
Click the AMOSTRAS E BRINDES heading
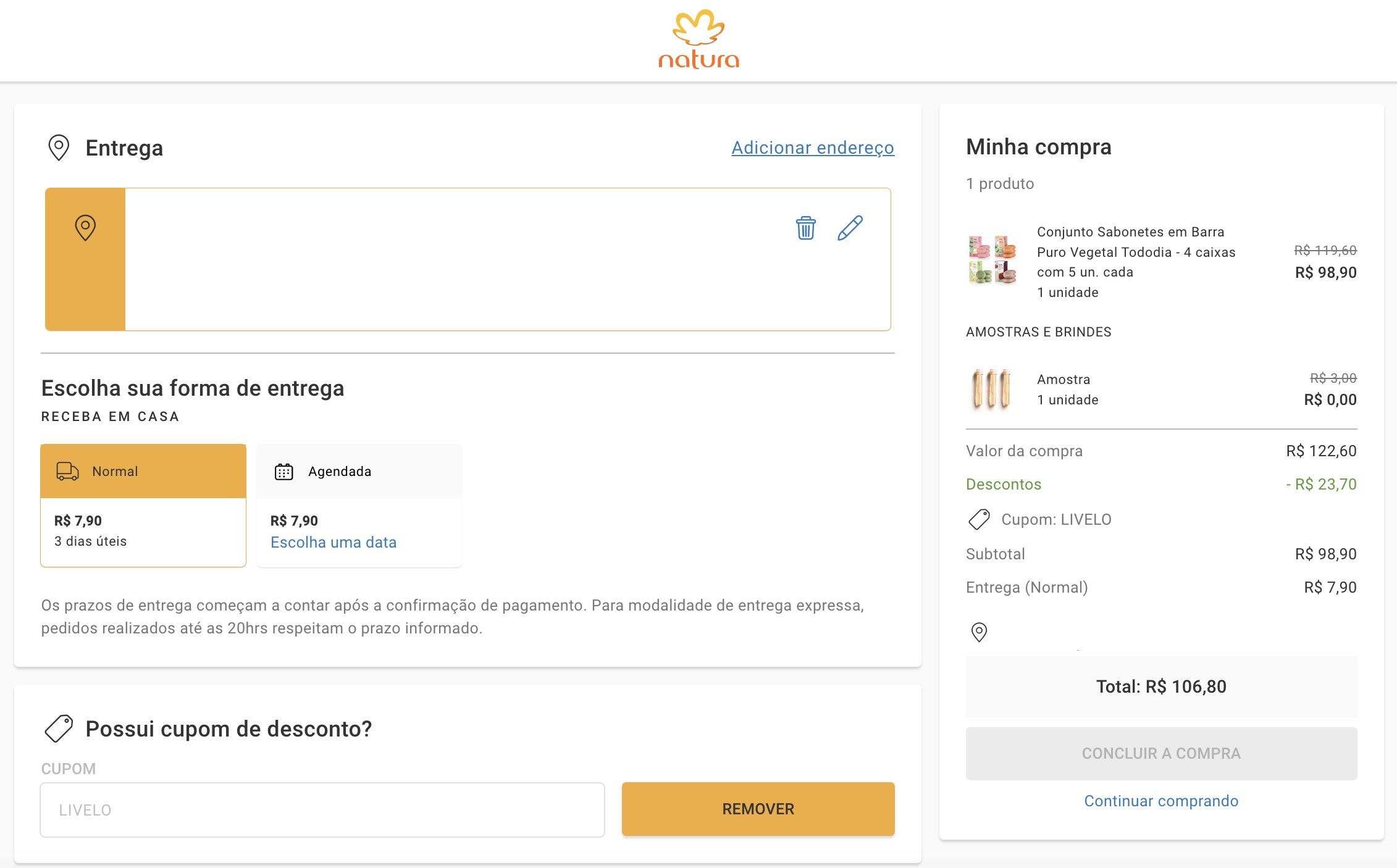[1038, 332]
